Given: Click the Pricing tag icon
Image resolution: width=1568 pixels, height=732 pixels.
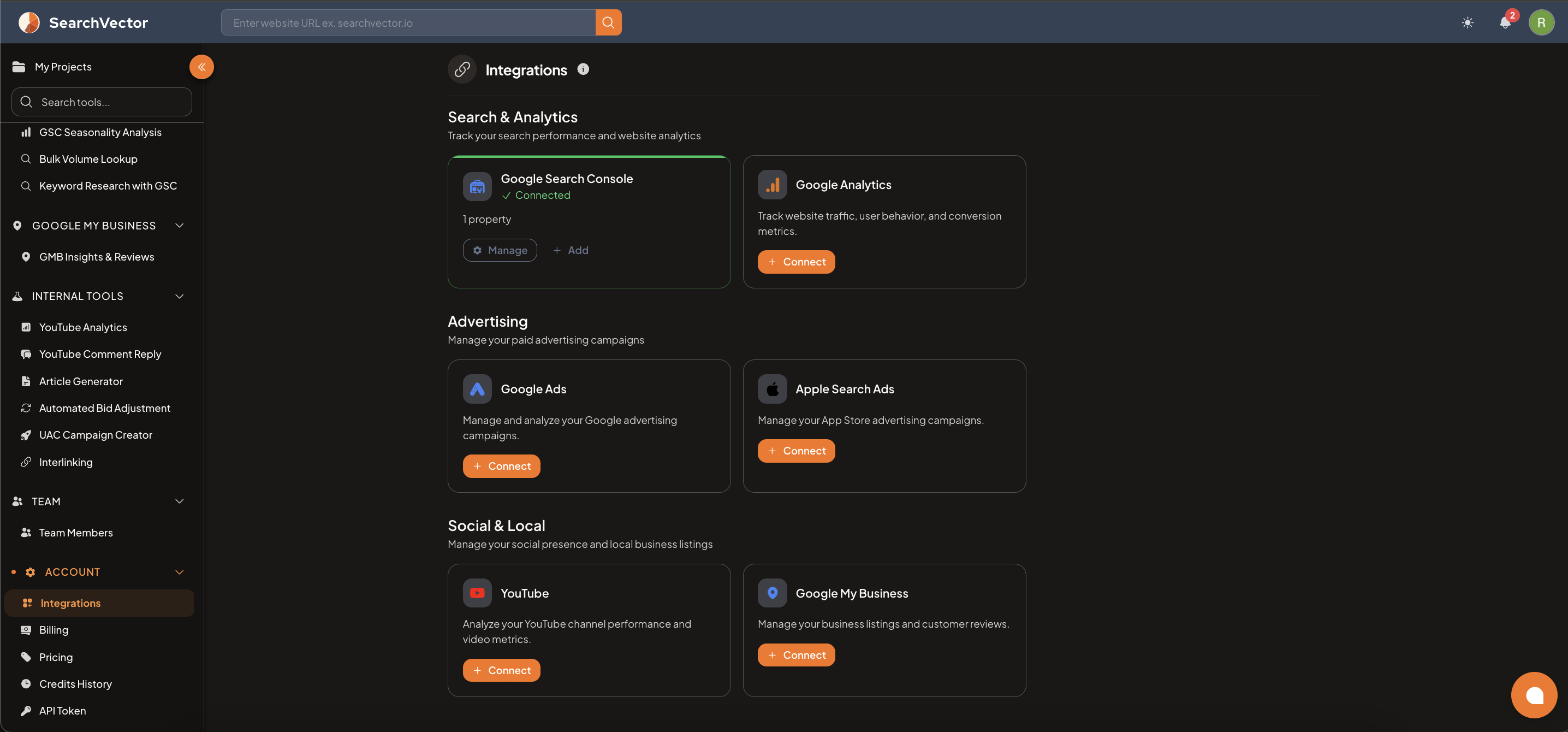Looking at the screenshot, I should [x=26, y=657].
